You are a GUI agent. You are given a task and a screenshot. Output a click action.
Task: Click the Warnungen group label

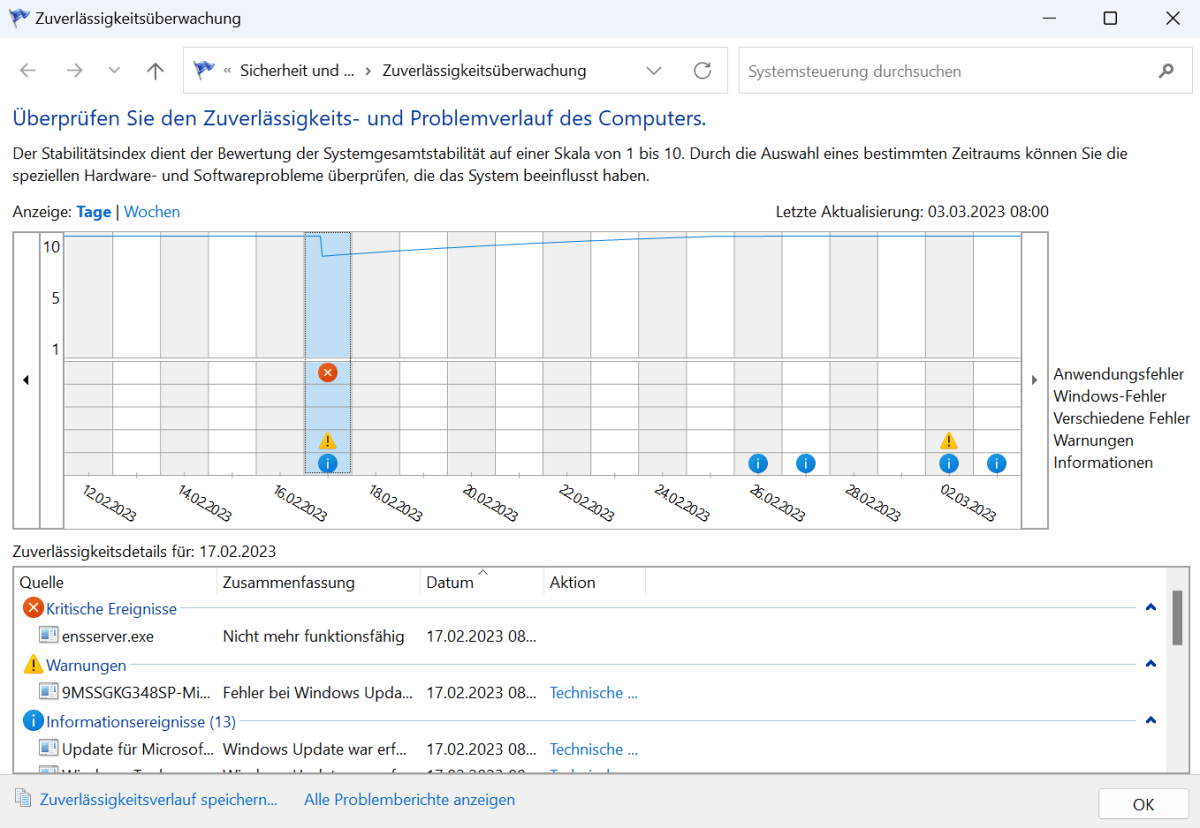click(86, 665)
